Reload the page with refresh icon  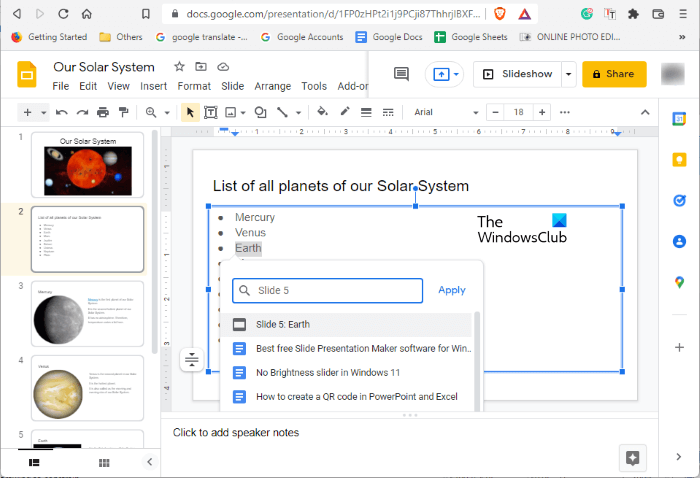(63, 14)
